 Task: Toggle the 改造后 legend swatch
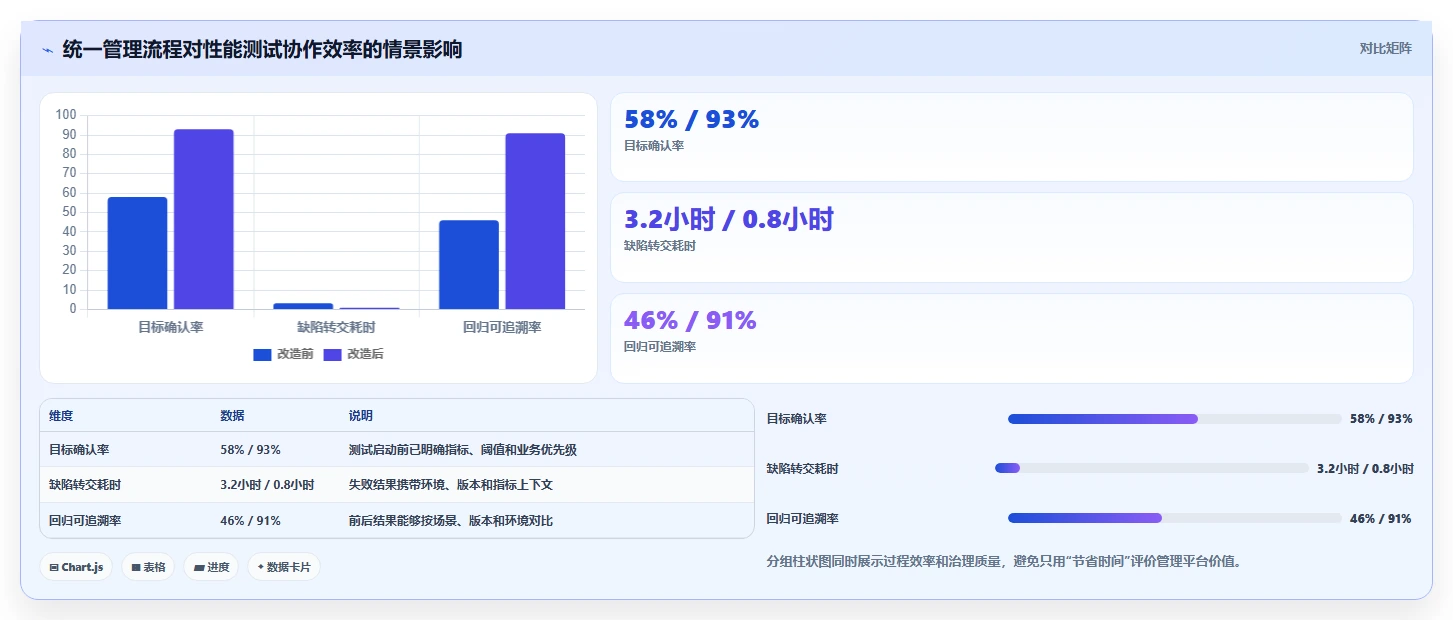(332, 354)
